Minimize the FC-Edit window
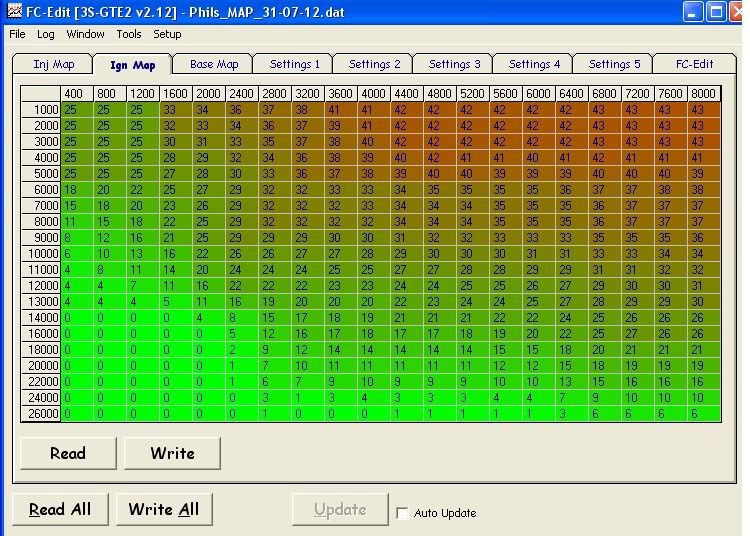Screen dimensions: 750x536 [693, 12]
